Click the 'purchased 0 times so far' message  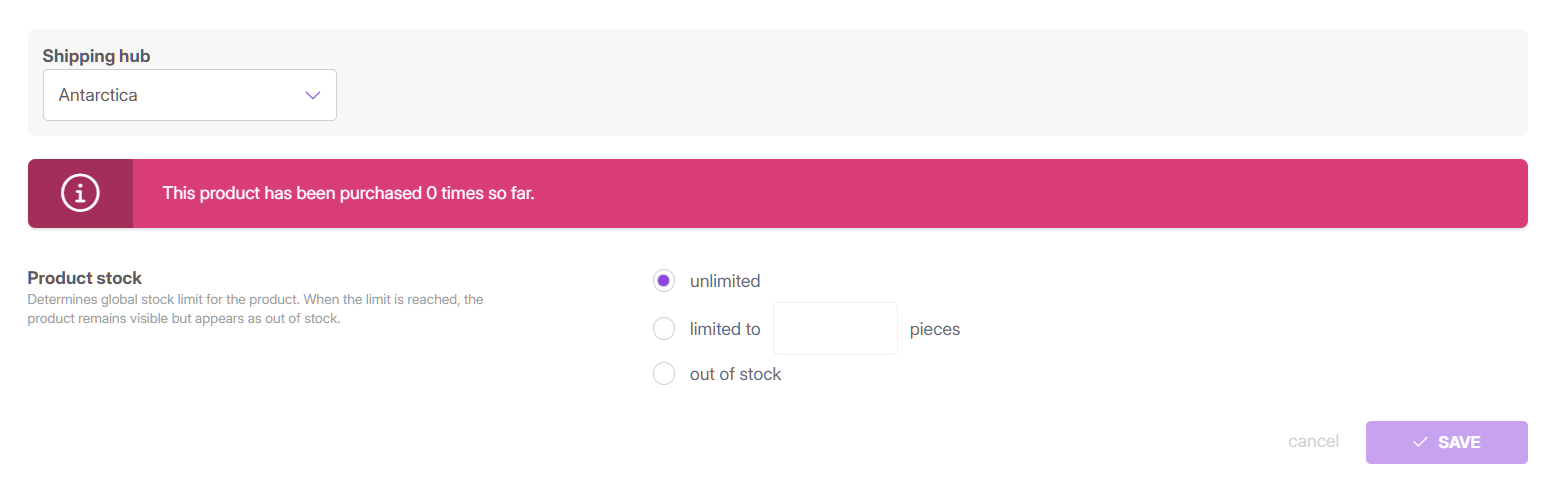pos(348,193)
